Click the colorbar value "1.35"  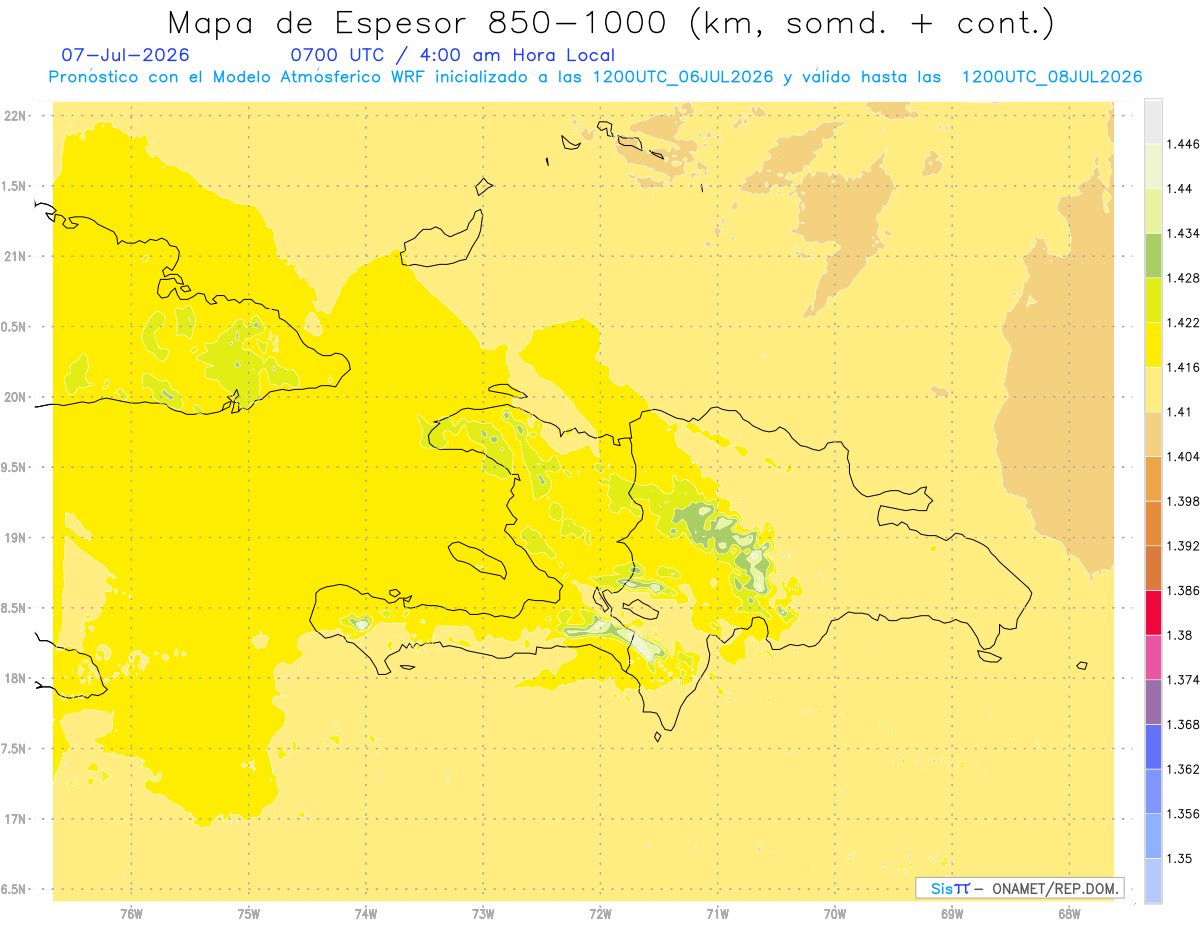click(1180, 858)
